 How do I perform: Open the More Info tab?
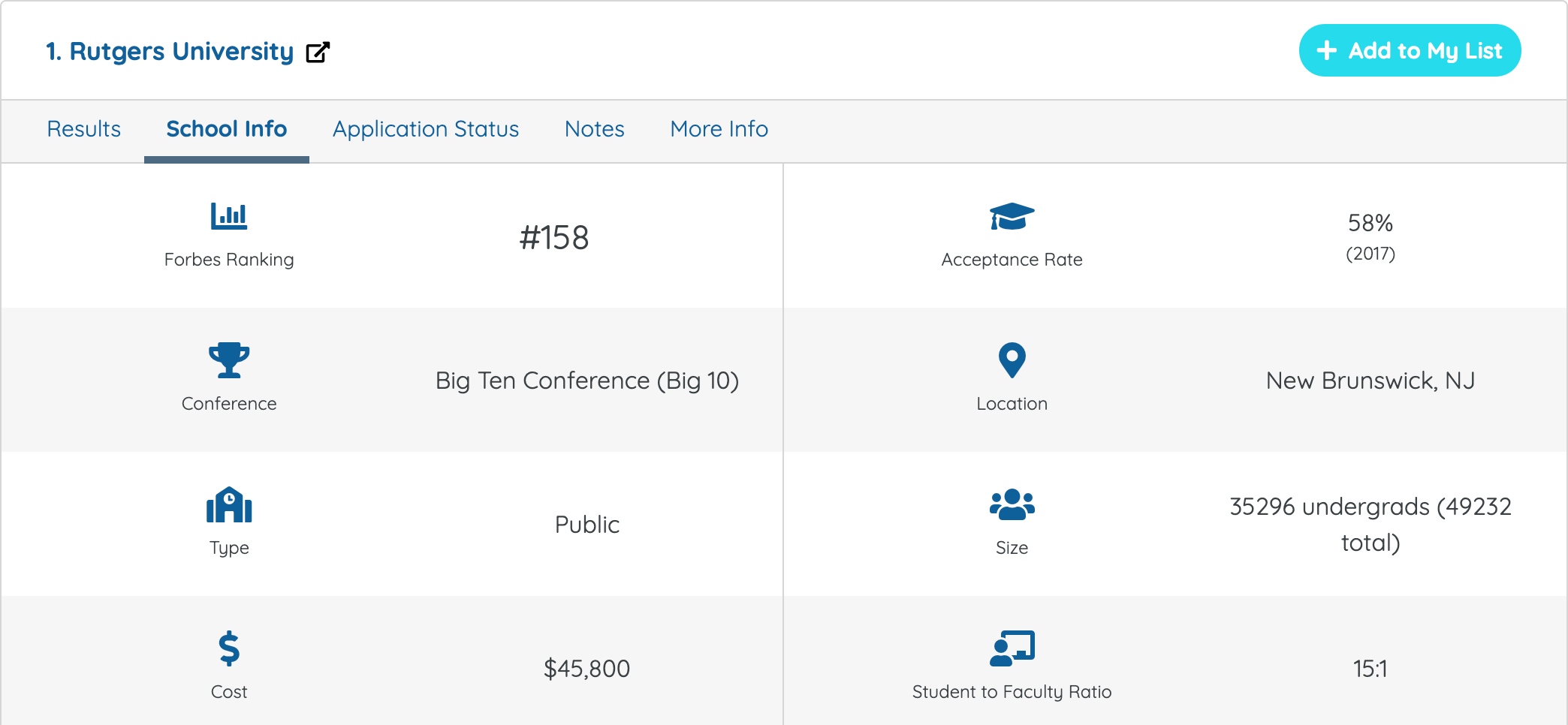(x=719, y=129)
